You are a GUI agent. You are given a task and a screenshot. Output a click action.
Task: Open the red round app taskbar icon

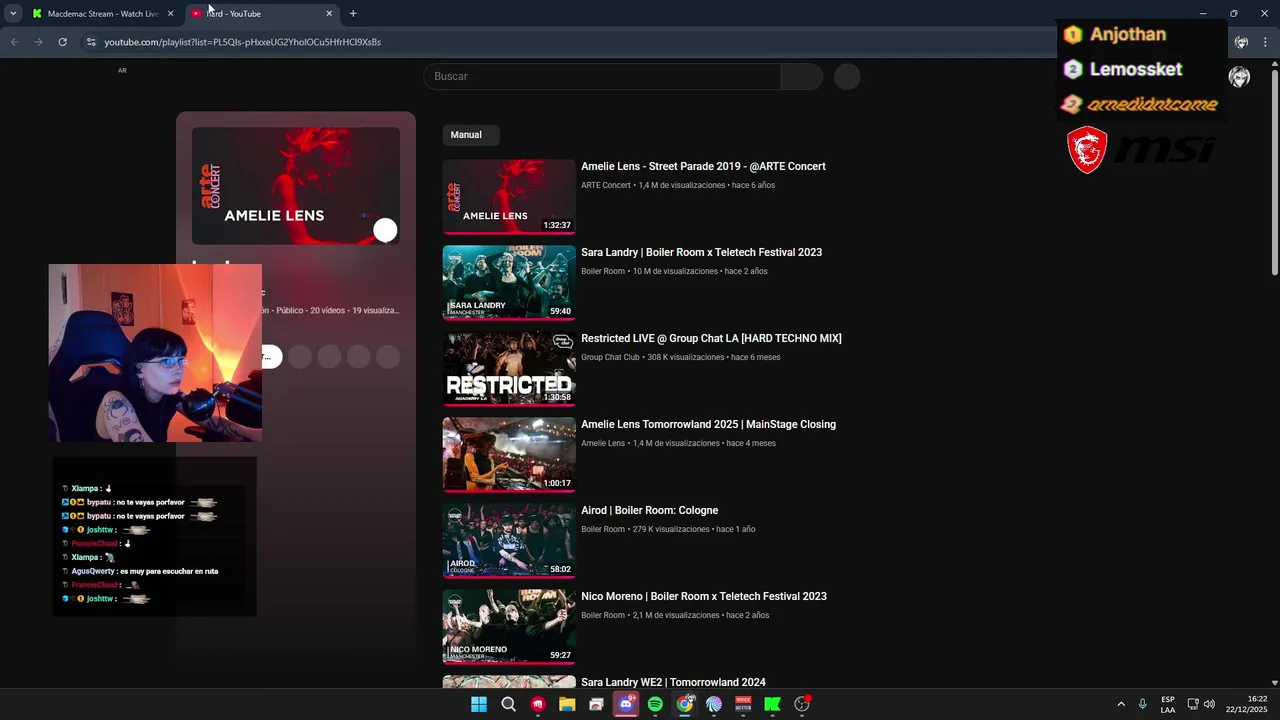point(538,704)
